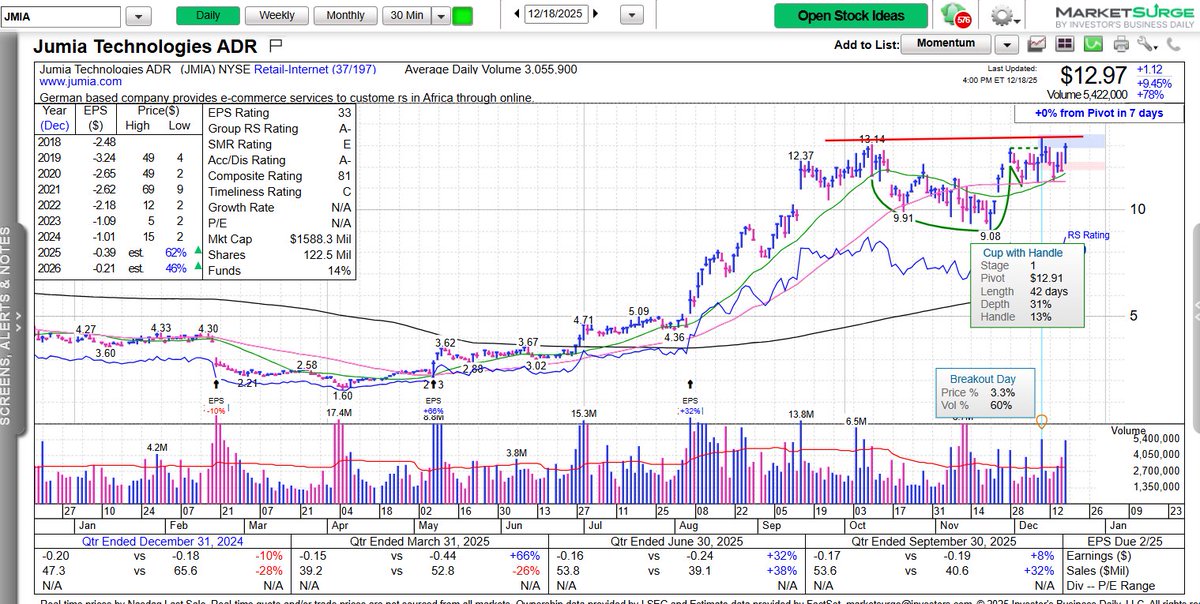Print the chart with the printer icon
1200x604 pixels.
(1121, 44)
